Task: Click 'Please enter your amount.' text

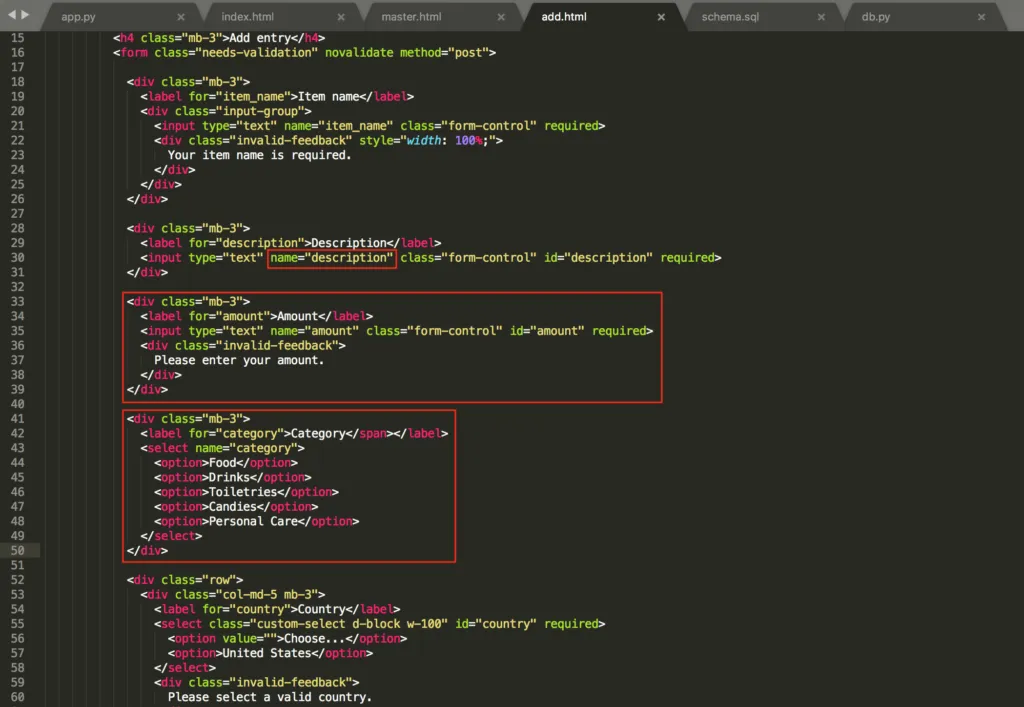Action: (x=239, y=360)
